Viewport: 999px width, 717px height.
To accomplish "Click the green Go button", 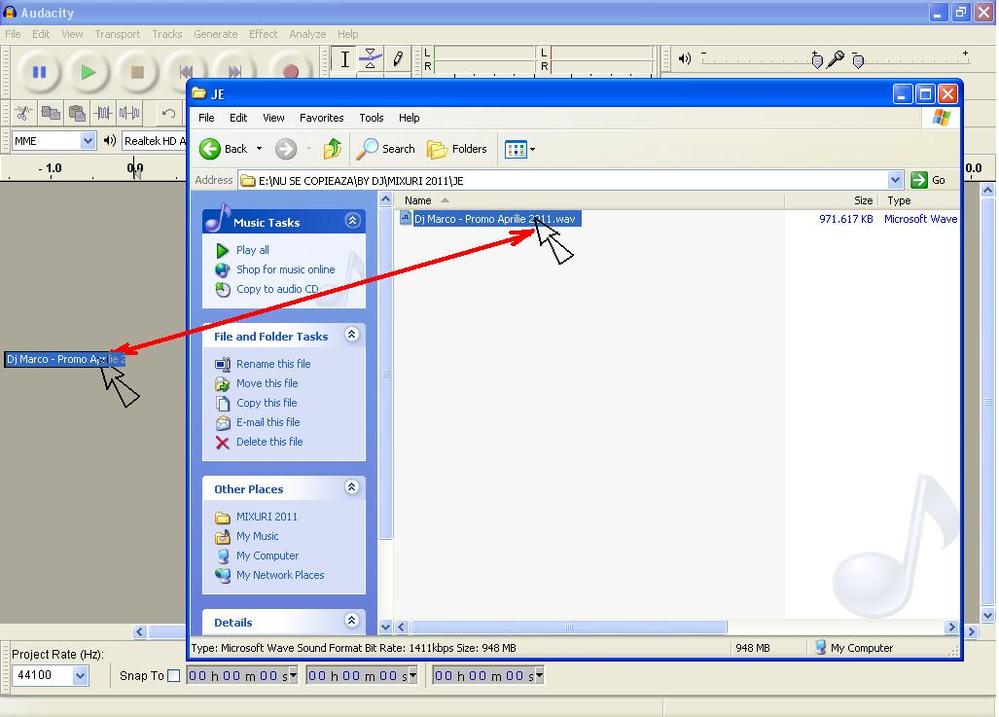I will (928, 180).
